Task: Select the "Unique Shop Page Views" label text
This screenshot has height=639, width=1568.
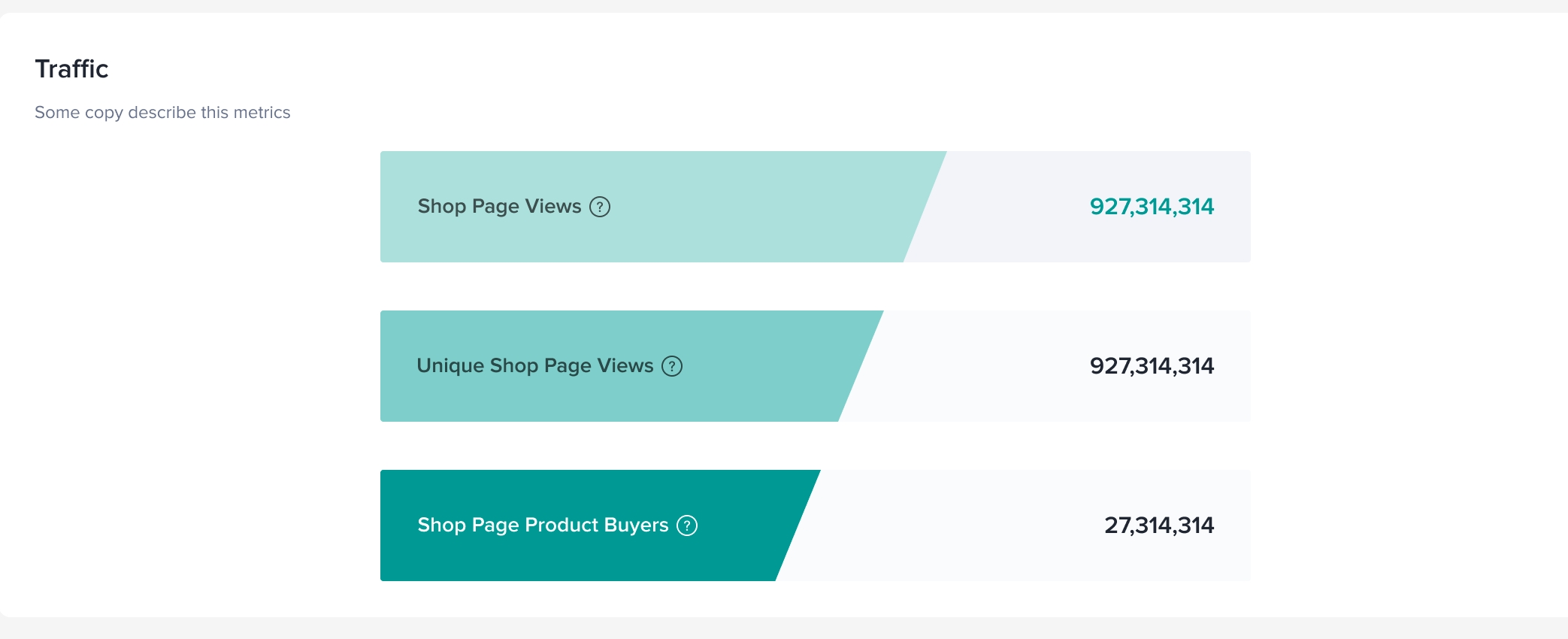Action: (x=534, y=366)
